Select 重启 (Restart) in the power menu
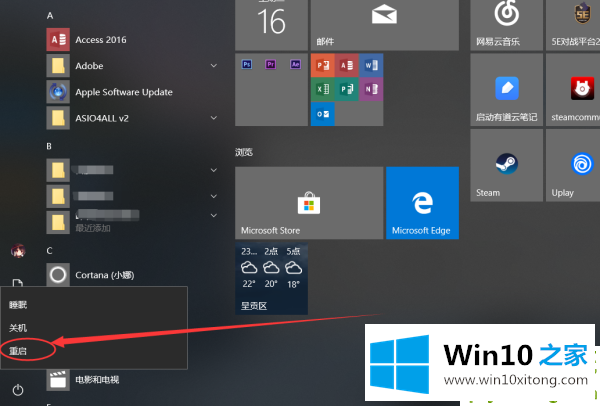 [x=19, y=351]
